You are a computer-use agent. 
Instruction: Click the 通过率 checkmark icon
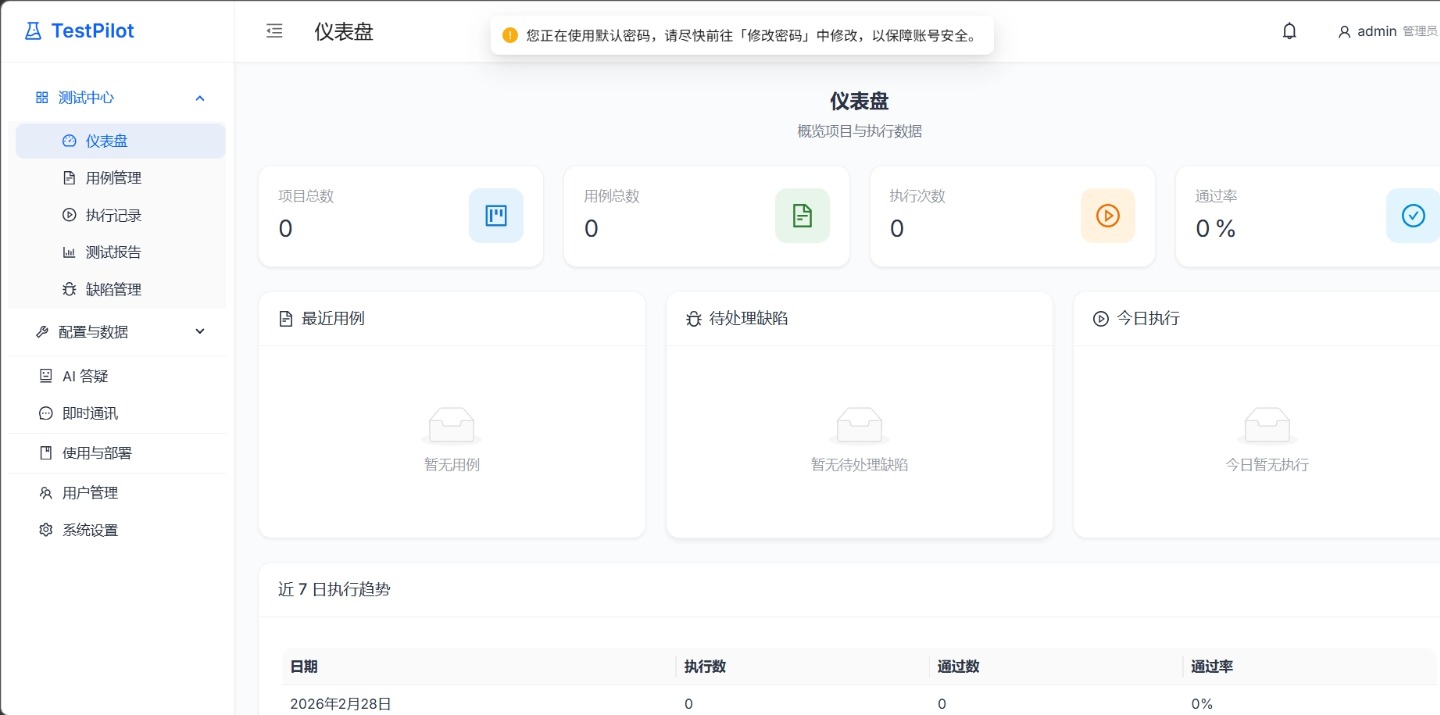pyautogui.click(x=1413, y=215)
